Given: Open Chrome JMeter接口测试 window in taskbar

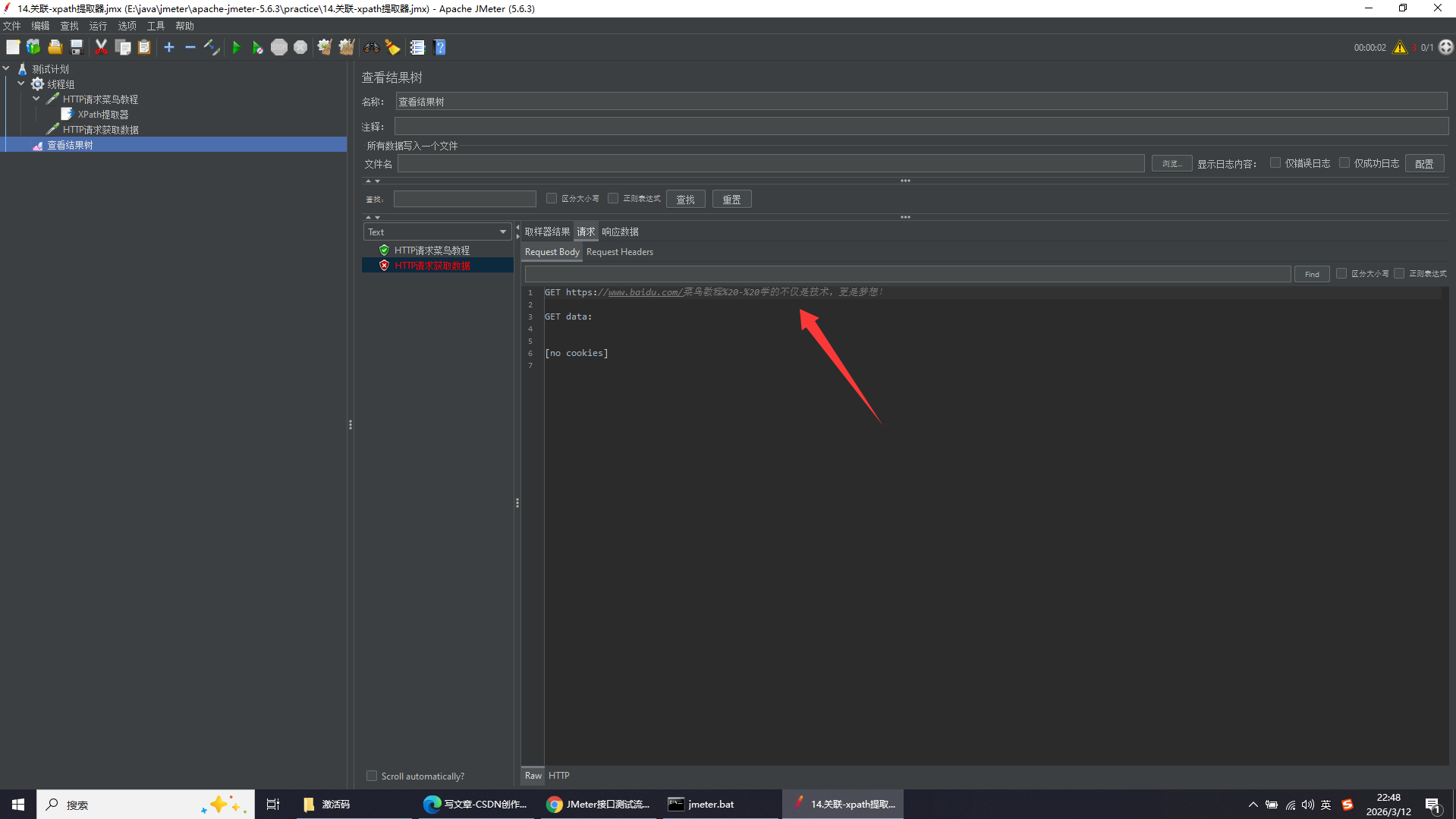Looking at the screenshot, I should pyautogui.click(x=598, y=804).
